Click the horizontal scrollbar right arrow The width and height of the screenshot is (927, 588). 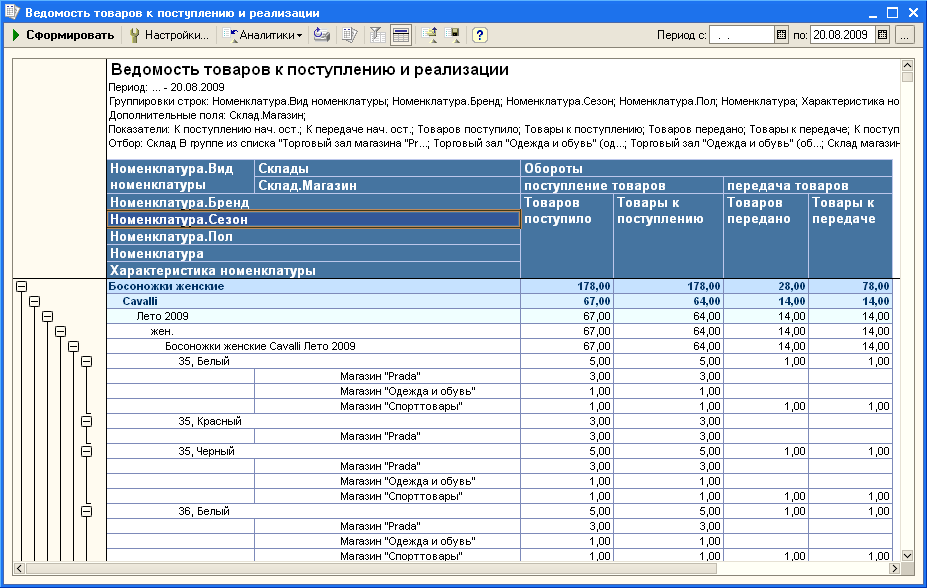894,568
